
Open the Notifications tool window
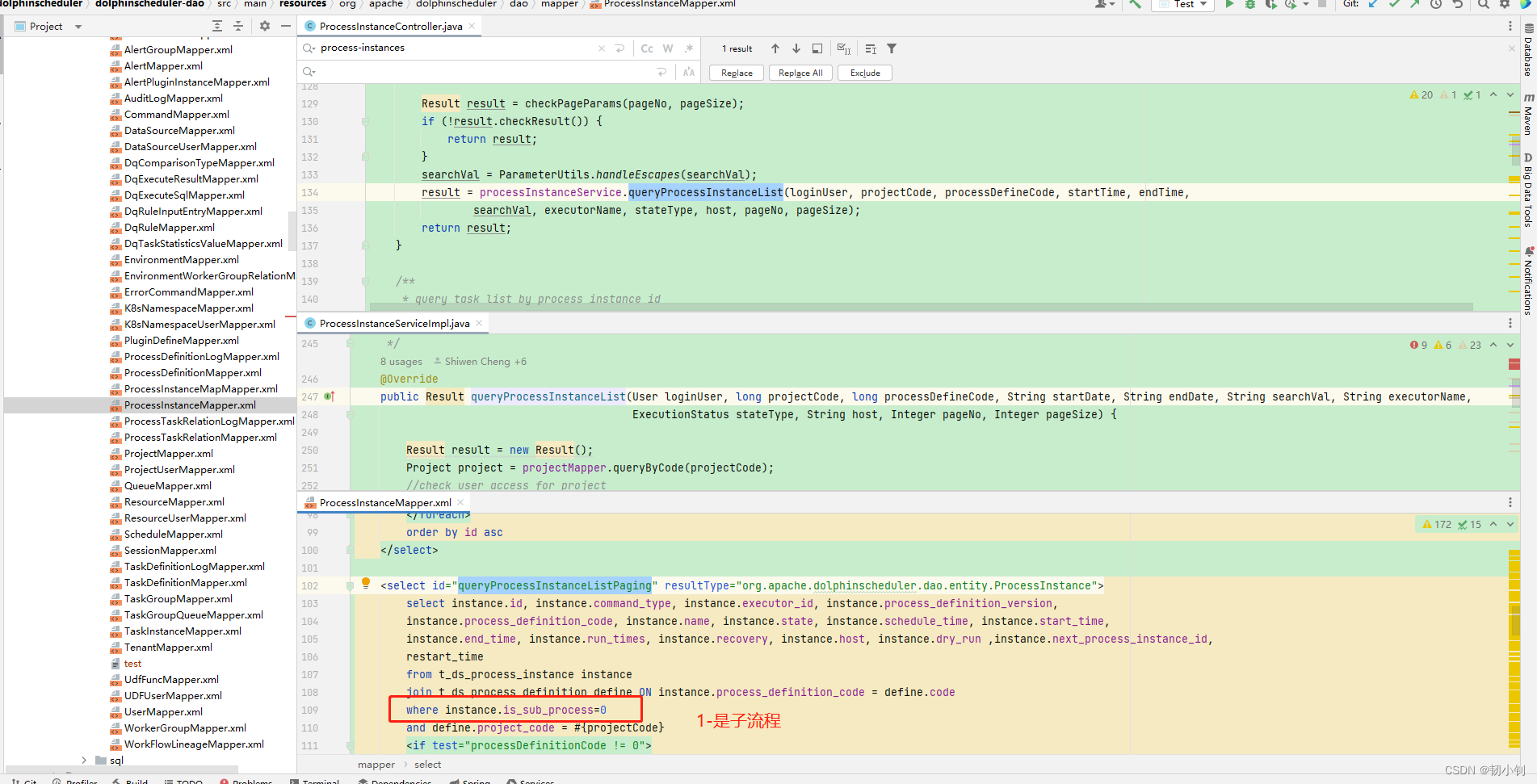(x=1528, y=281)
